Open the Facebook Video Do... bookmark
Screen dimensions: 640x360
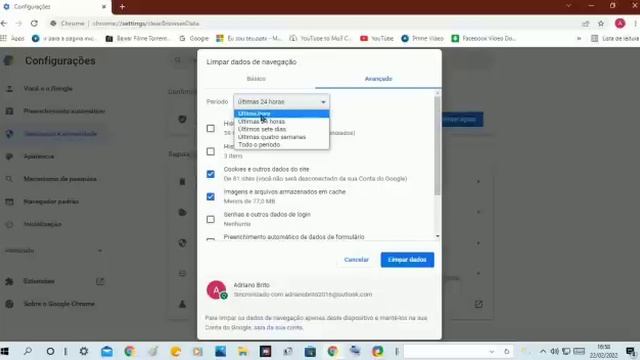pyautogui.click(x=484, y=38)
